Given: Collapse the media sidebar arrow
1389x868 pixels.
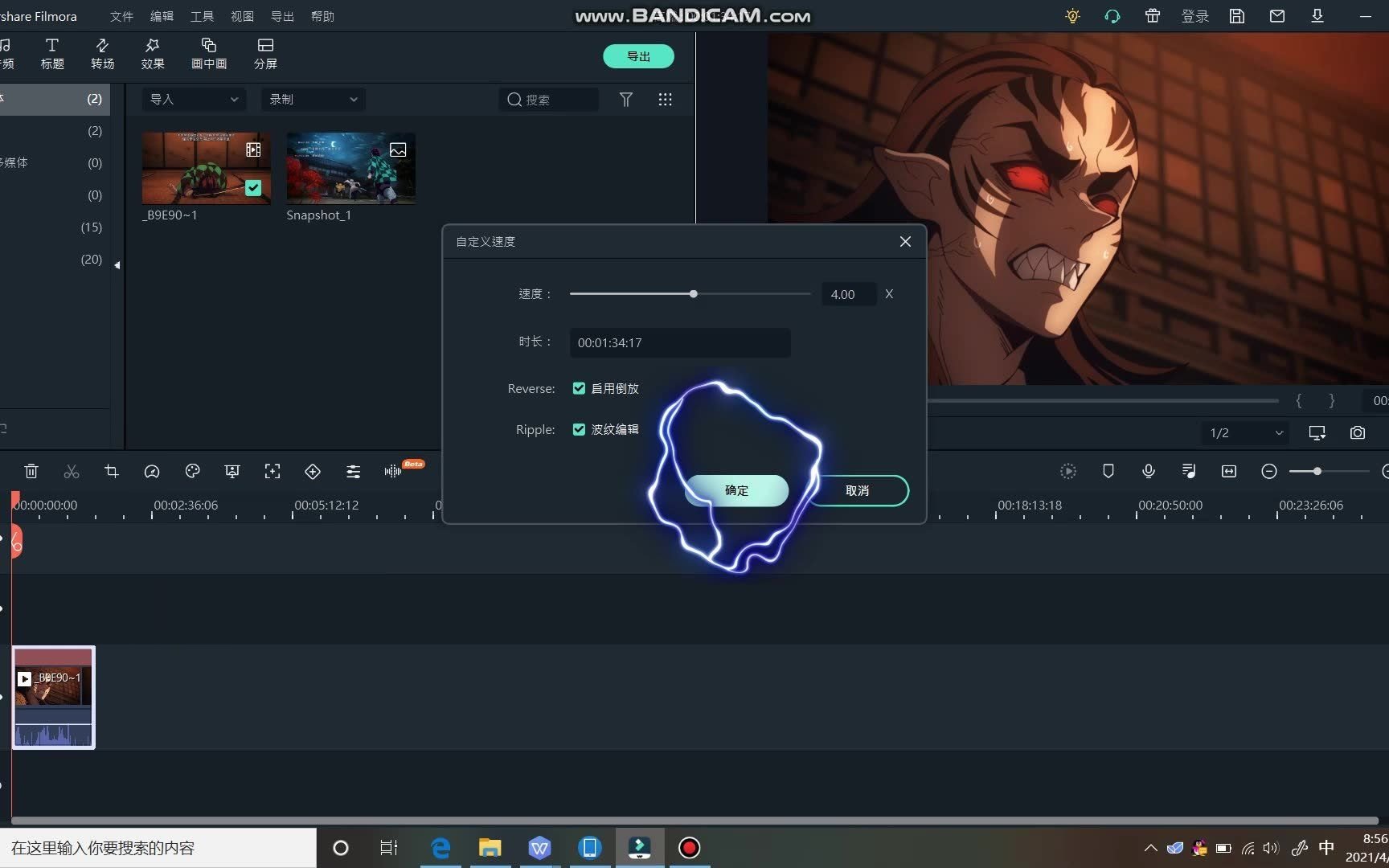Looking at the screenshot, I should [x=117, y=265].
